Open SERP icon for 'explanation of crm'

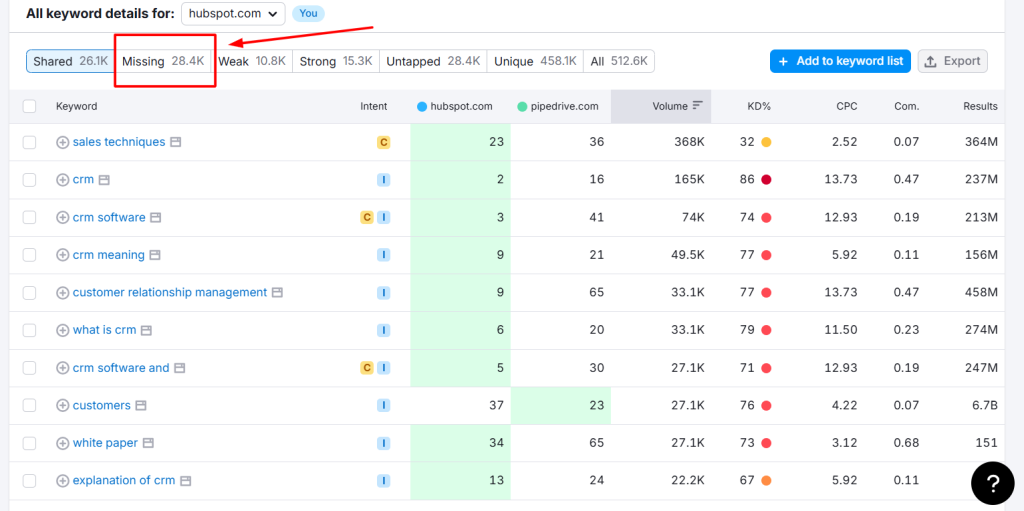click(x=185, y=481)
